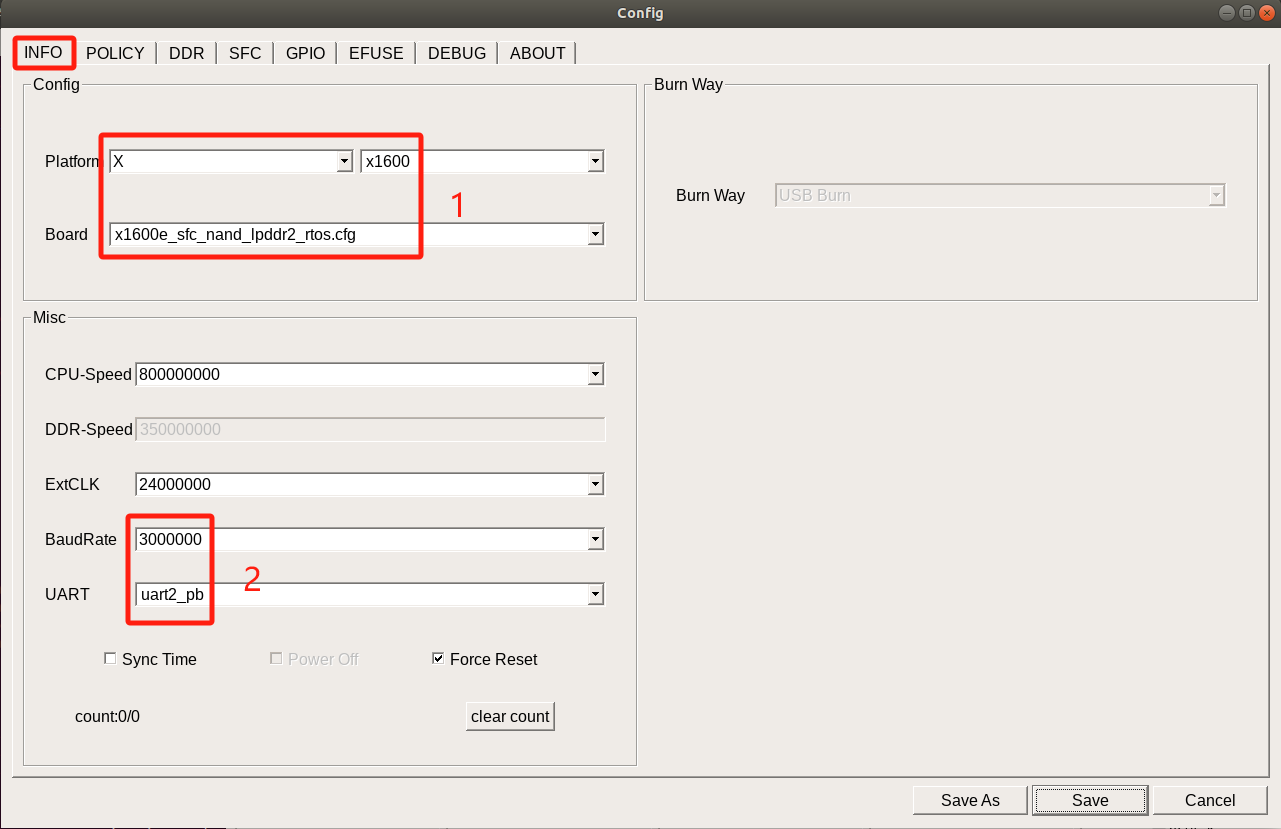Open the CPU-Speed dropdown arrow
This screenshot has width=1281, height=829.
[595, 374]
